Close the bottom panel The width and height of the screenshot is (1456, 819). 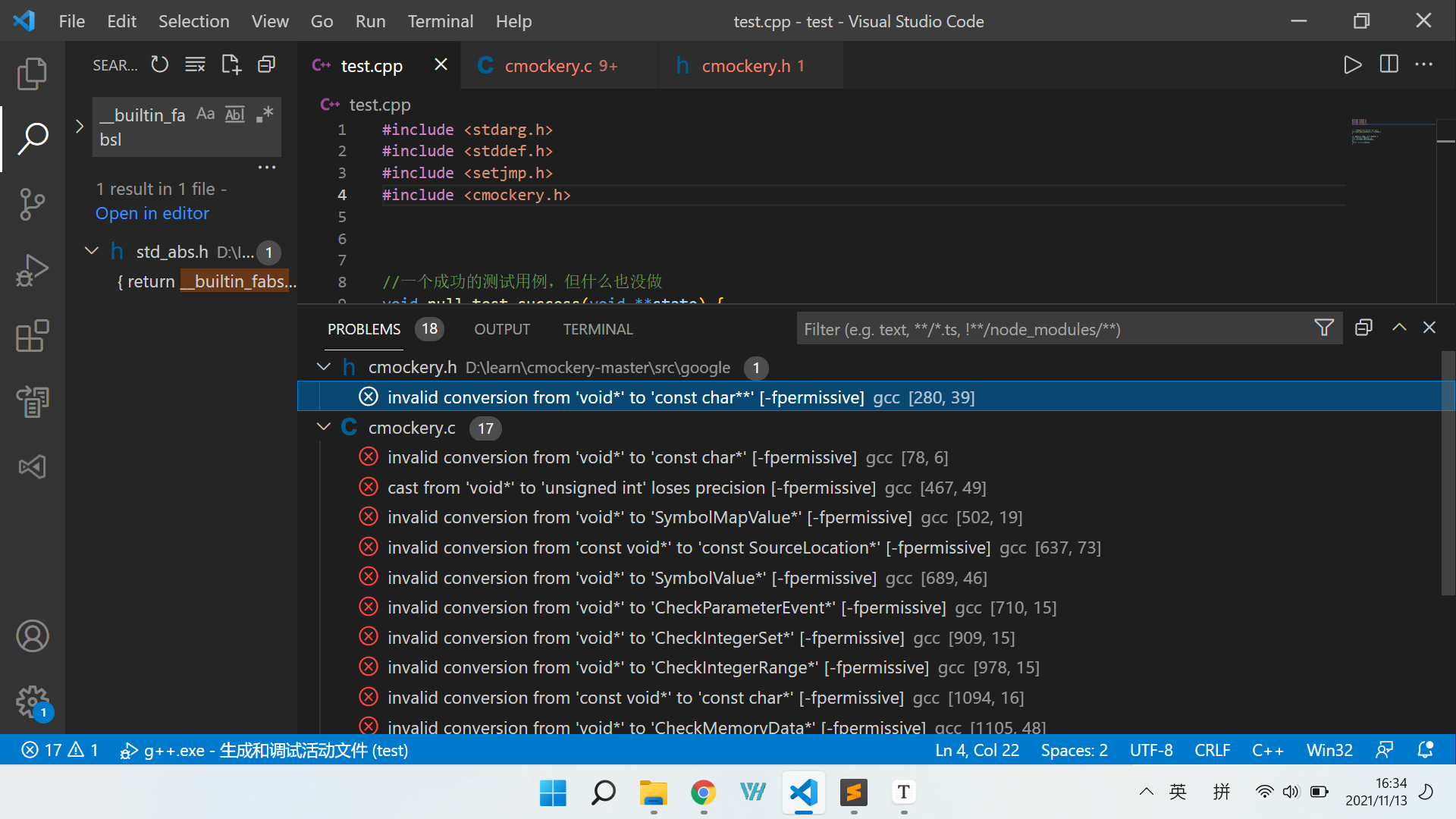pos(1429,328)
